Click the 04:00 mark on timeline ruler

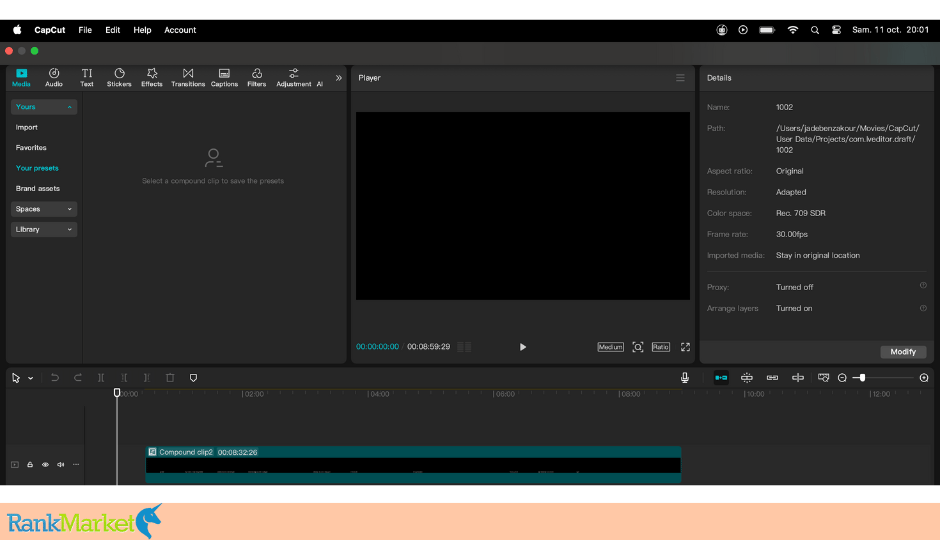(x=379, y=394)
